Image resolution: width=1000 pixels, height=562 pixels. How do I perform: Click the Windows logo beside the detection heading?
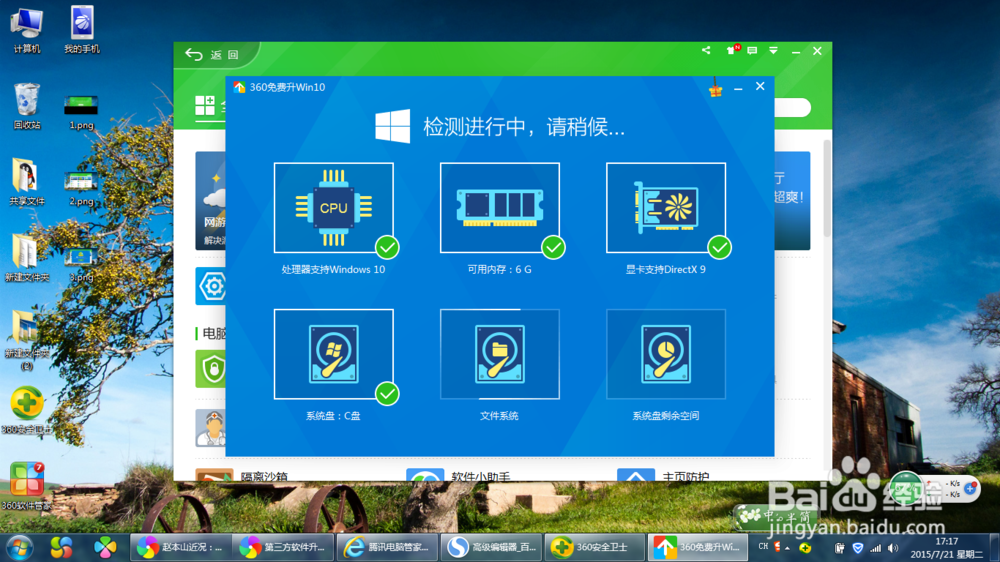click(392, 126)
